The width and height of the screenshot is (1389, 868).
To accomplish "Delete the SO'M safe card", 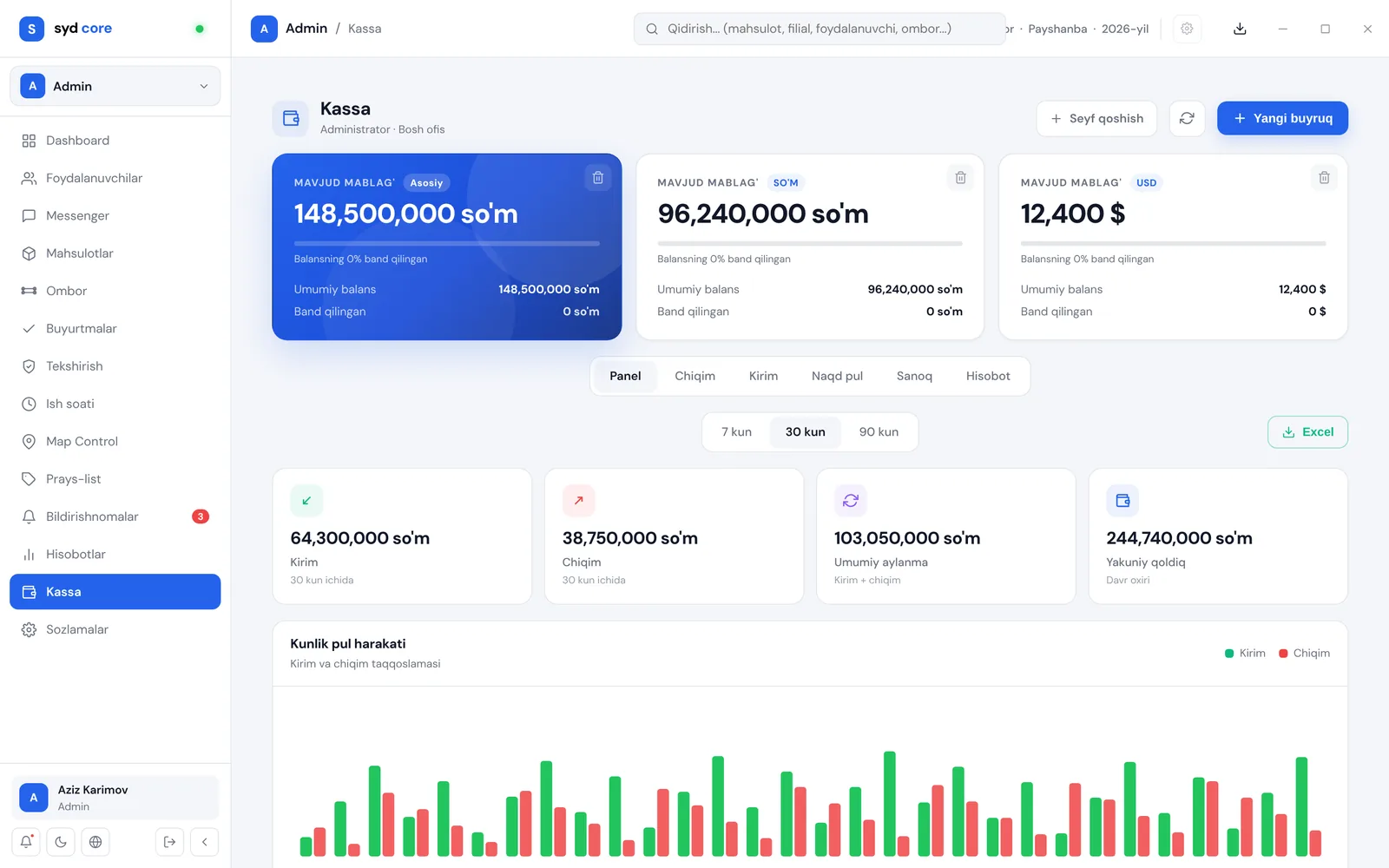I will pyautogui.click(x=961, y=178).
